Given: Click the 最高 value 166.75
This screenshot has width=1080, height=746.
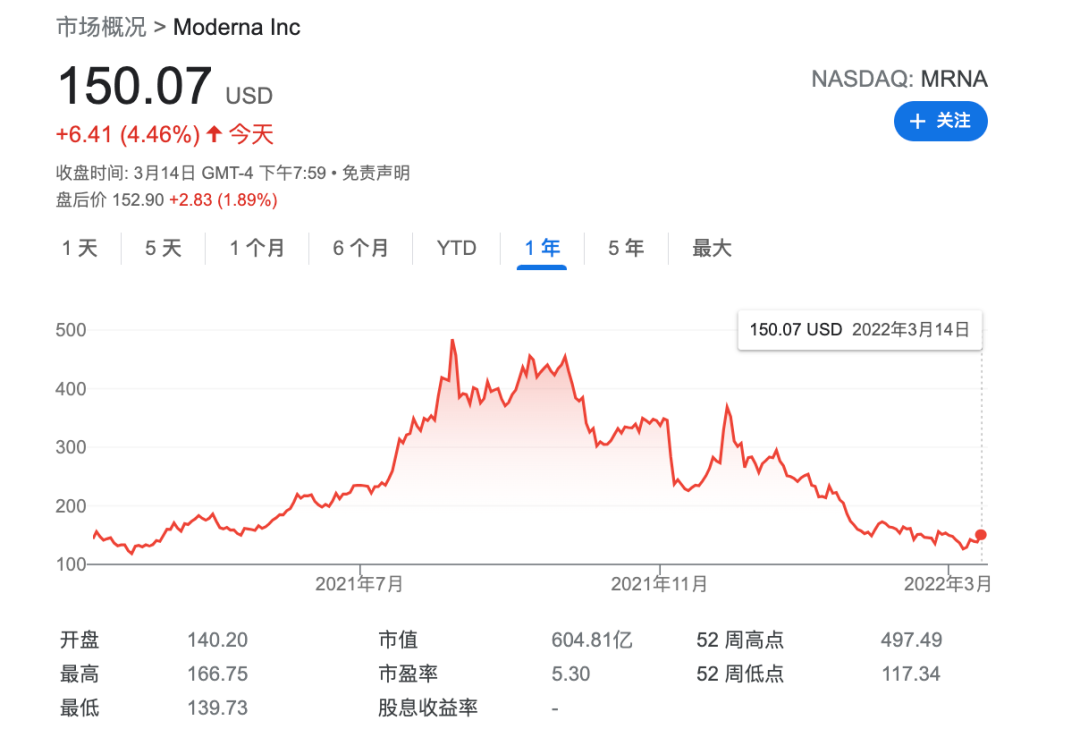Looking at the screenshot, I should [218, 674].
